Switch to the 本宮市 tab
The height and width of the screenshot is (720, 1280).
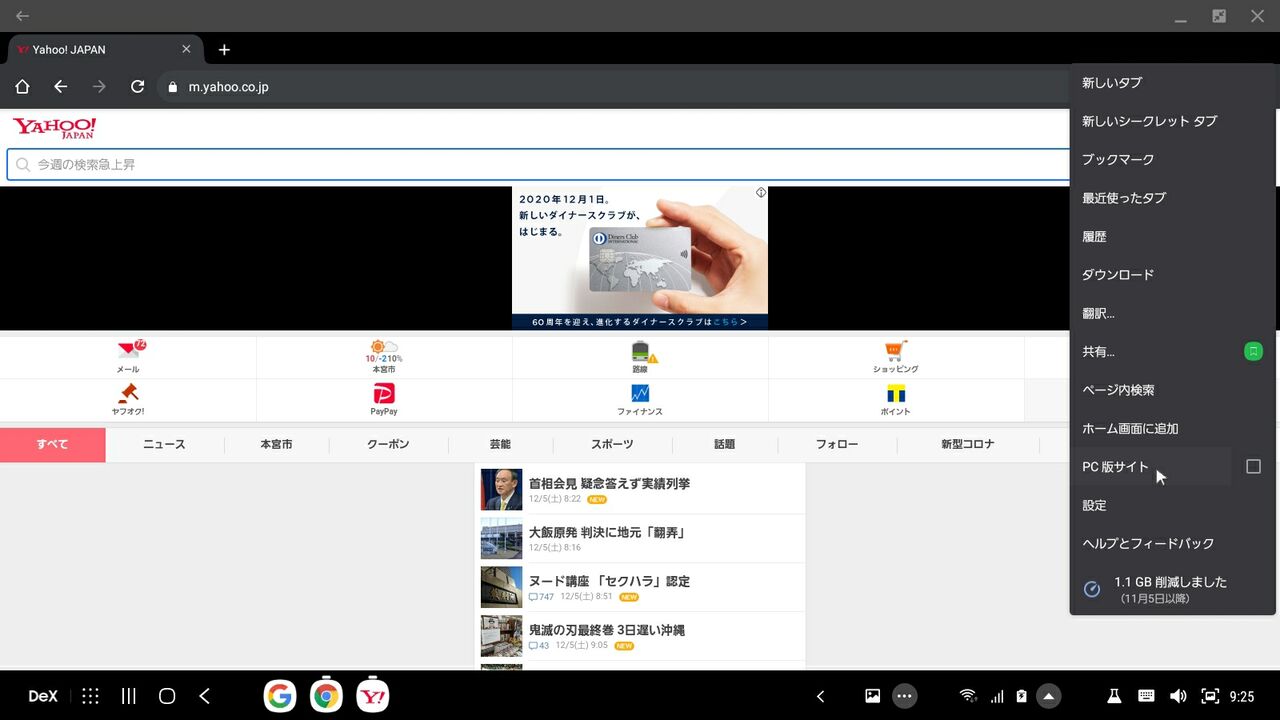[x=276, y=444]
